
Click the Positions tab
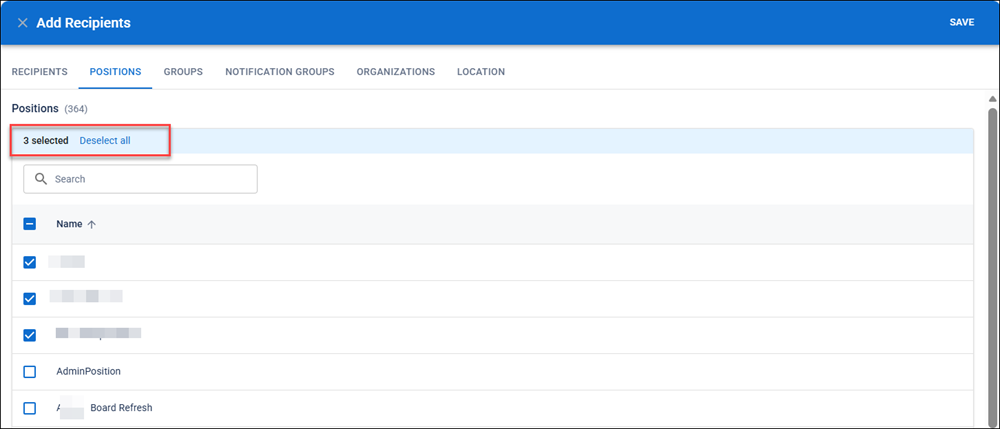(x=115, y=72)
